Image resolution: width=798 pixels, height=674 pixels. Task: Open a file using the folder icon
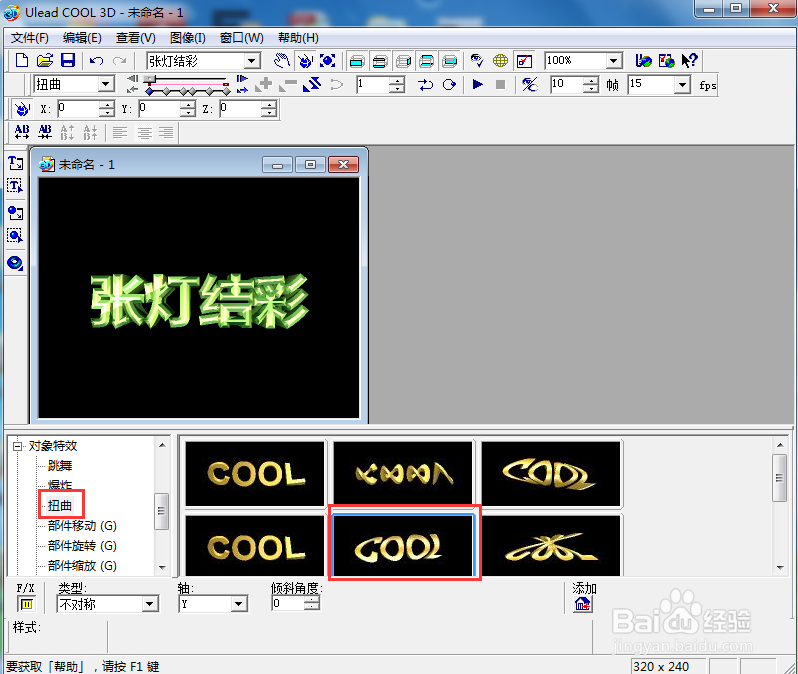tap(45, 61)
